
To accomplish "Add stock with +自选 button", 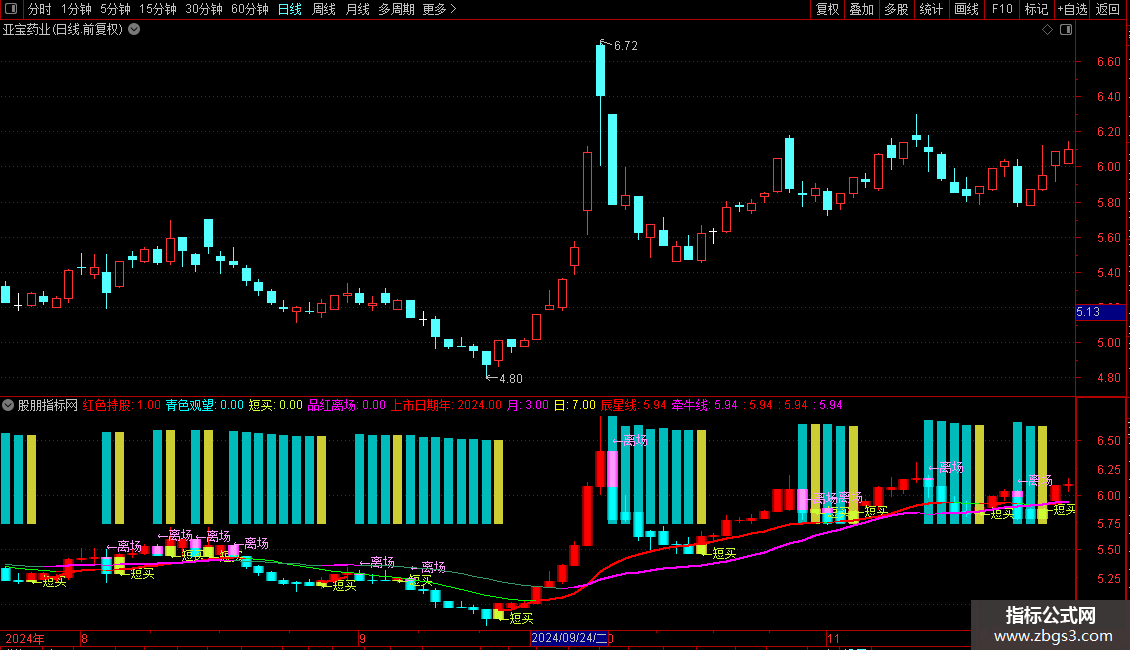I will pos(1072,9).
